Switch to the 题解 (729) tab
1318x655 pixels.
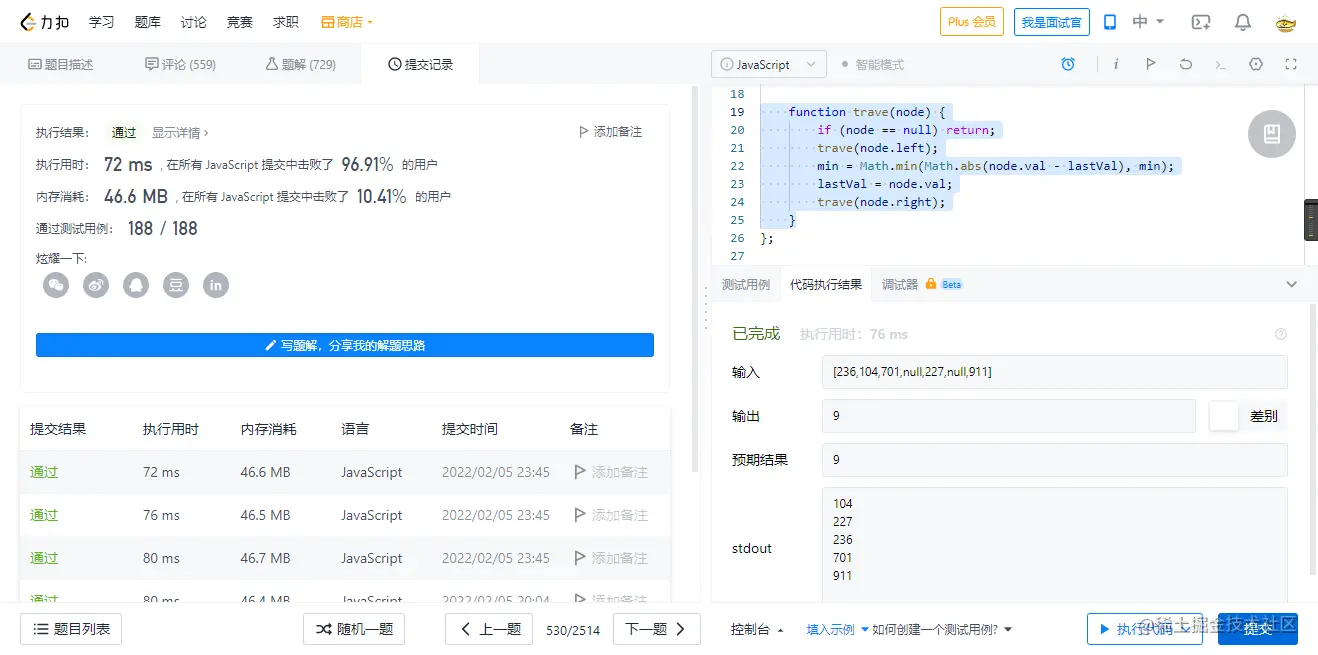point(300,64)
